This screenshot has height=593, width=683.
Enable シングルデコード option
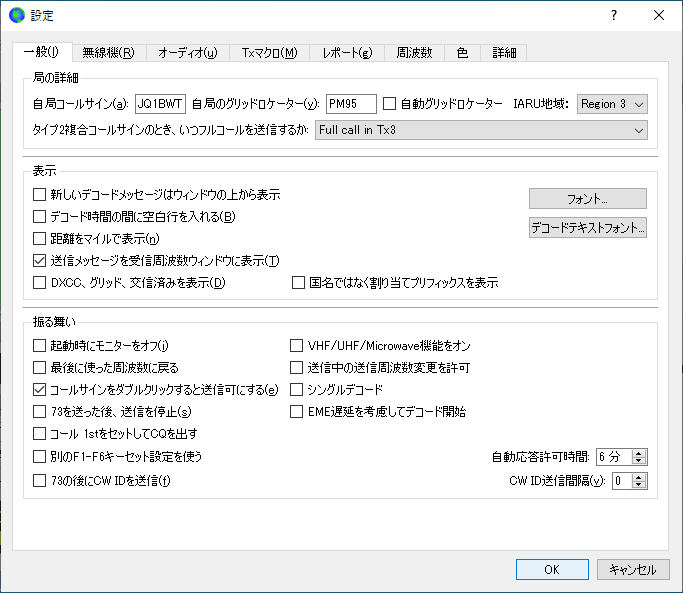pos(297,389)
